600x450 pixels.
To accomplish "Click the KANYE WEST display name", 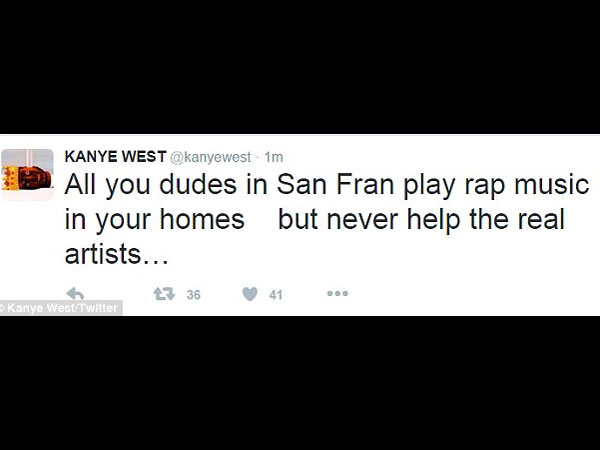I will pos(114,157).
